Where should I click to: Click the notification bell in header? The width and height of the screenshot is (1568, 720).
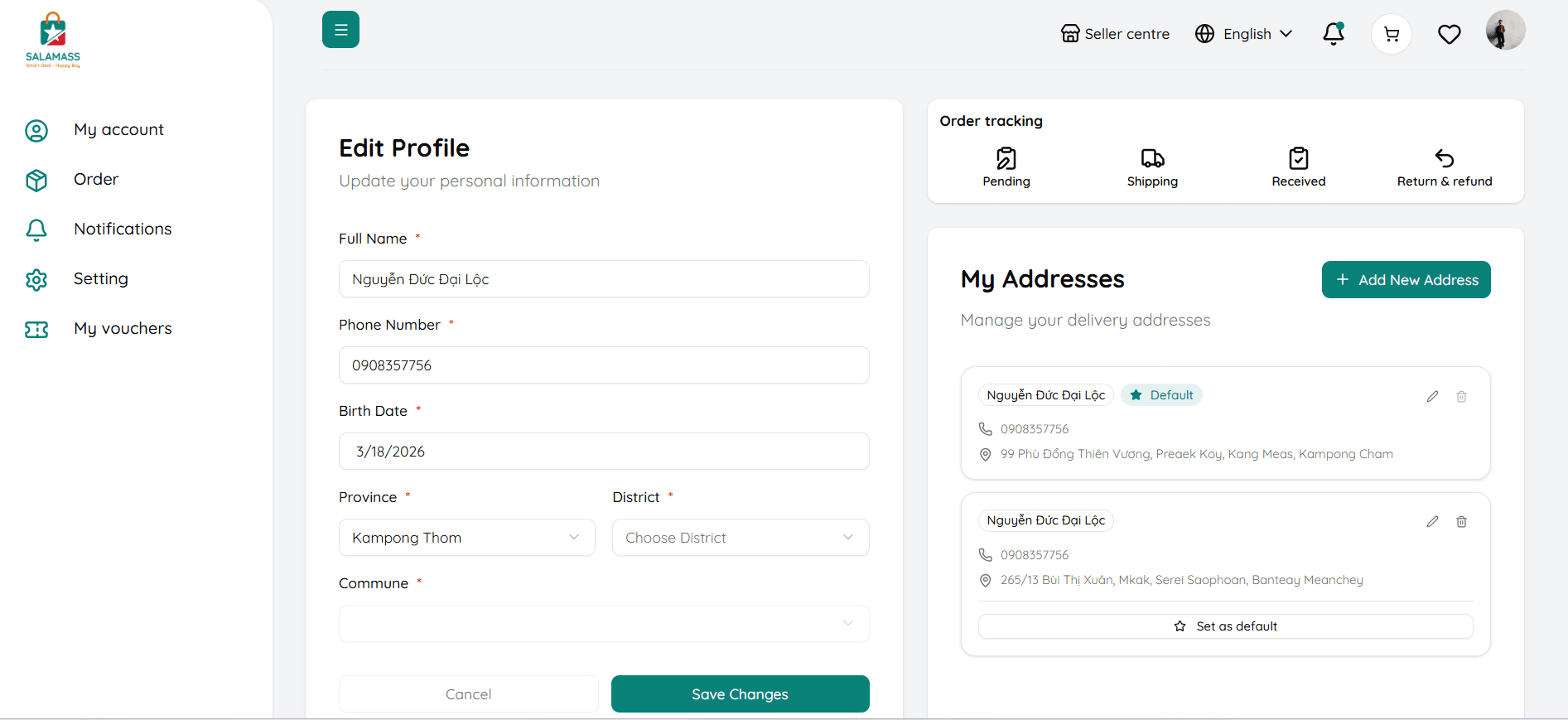pyautogui.click(x=1333, y=34)
